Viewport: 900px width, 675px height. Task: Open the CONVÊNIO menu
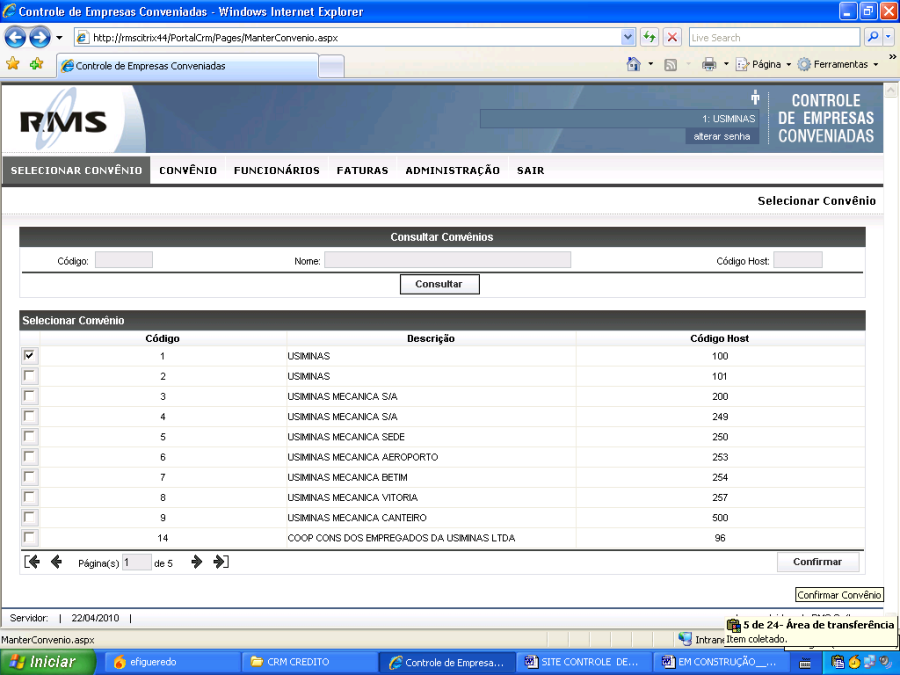point(188,170)
